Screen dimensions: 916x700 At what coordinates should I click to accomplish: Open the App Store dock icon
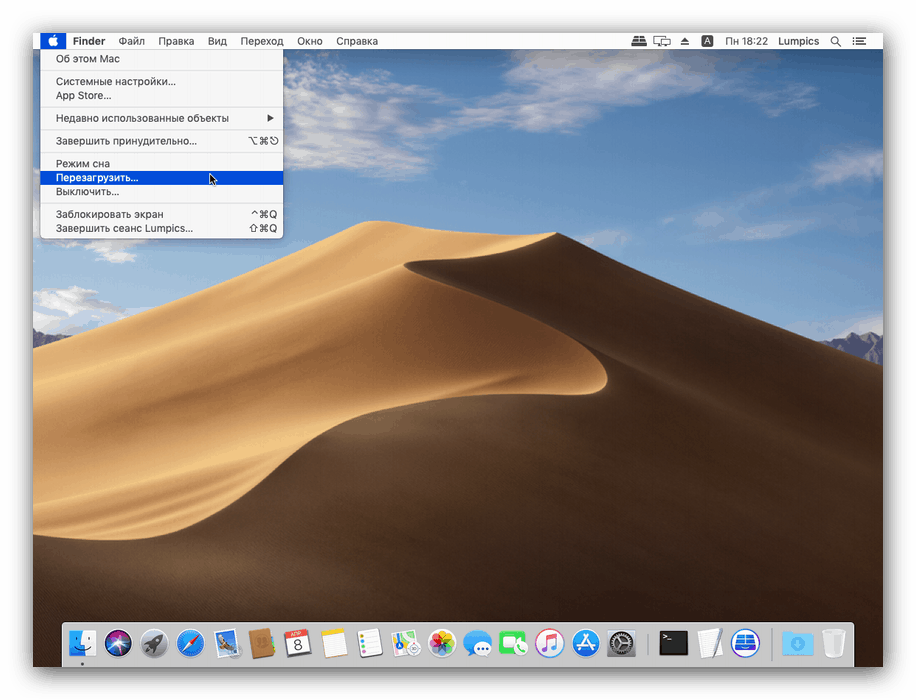point(585,643)
